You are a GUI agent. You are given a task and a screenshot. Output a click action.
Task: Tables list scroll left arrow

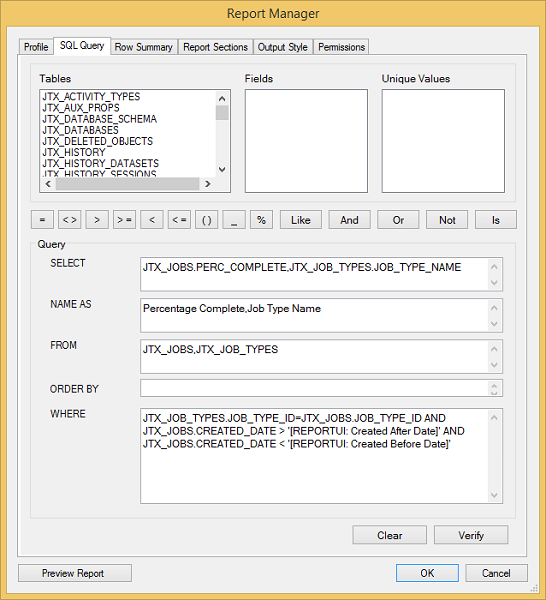point(48,184)
